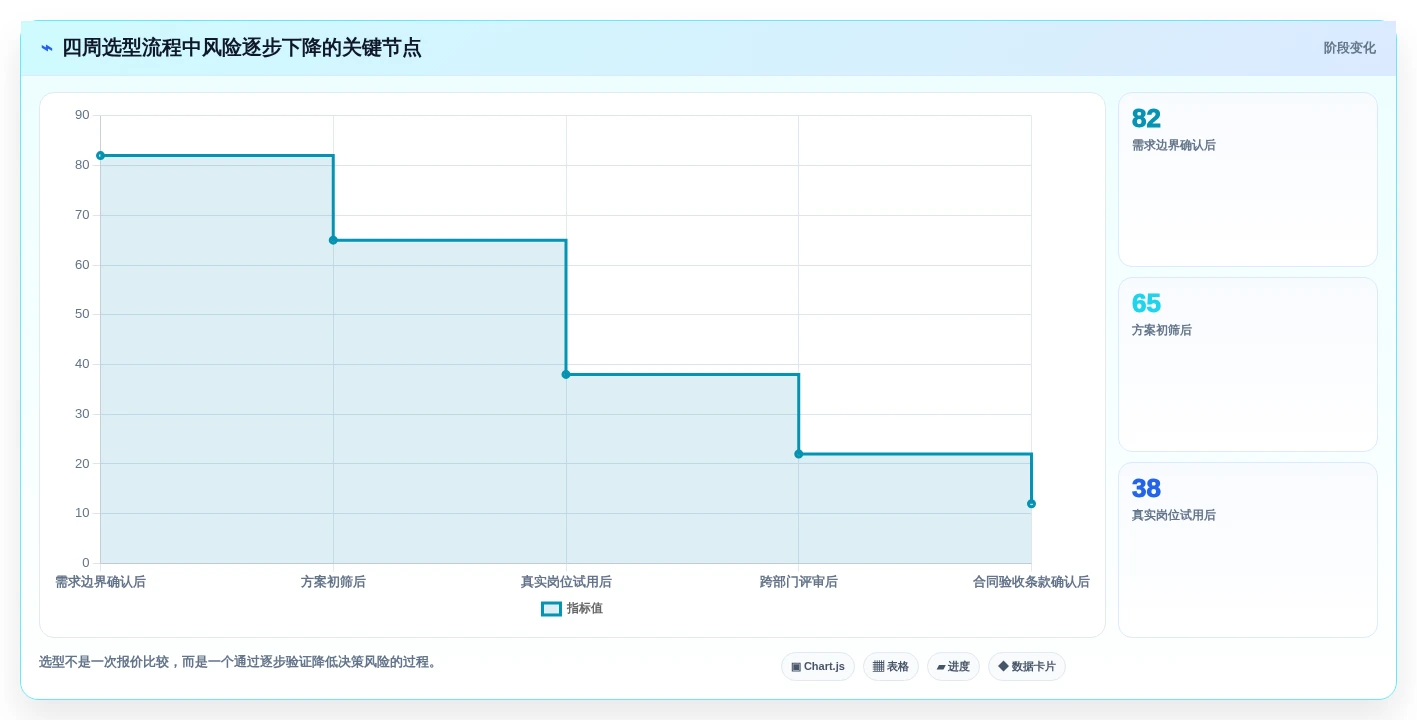
Task: Select the Chart.js tag
Action: coord(818,666)
